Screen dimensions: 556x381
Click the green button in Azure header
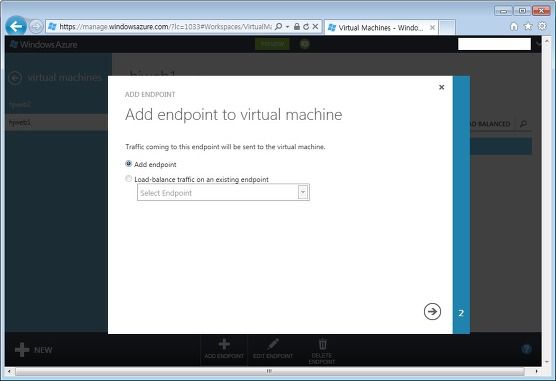272,44
